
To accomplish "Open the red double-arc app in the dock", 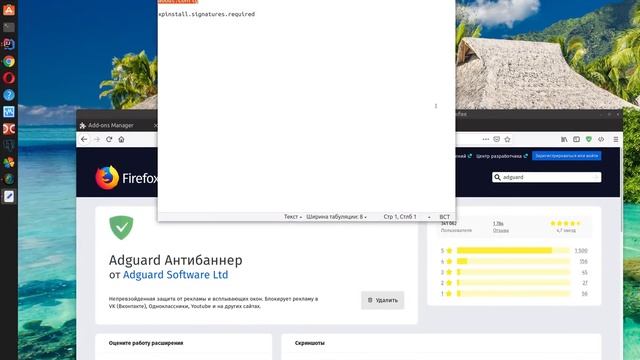I will [x=9, y=129].
